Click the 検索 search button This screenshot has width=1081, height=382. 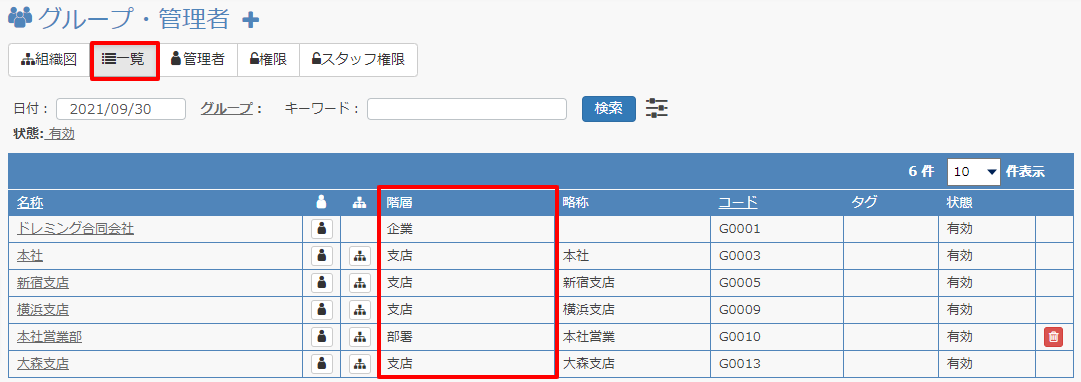click(x=609, y=108)
